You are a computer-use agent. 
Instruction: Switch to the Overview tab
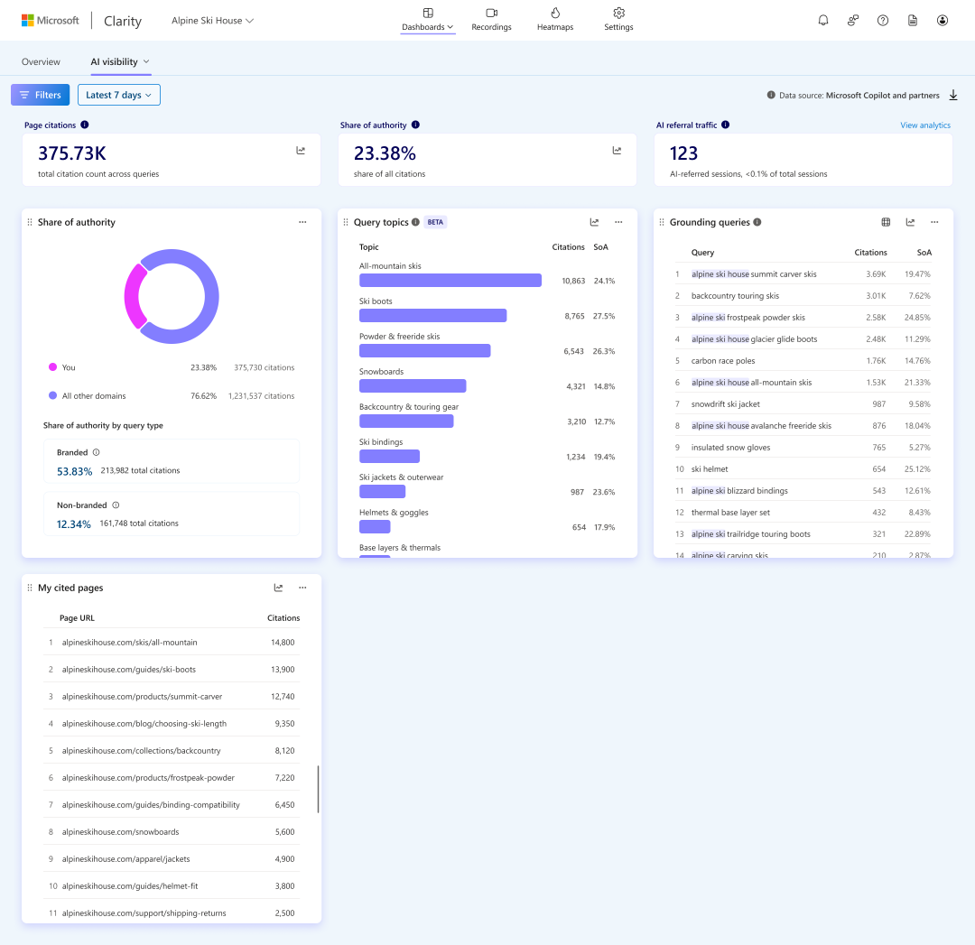click(41, 62)
